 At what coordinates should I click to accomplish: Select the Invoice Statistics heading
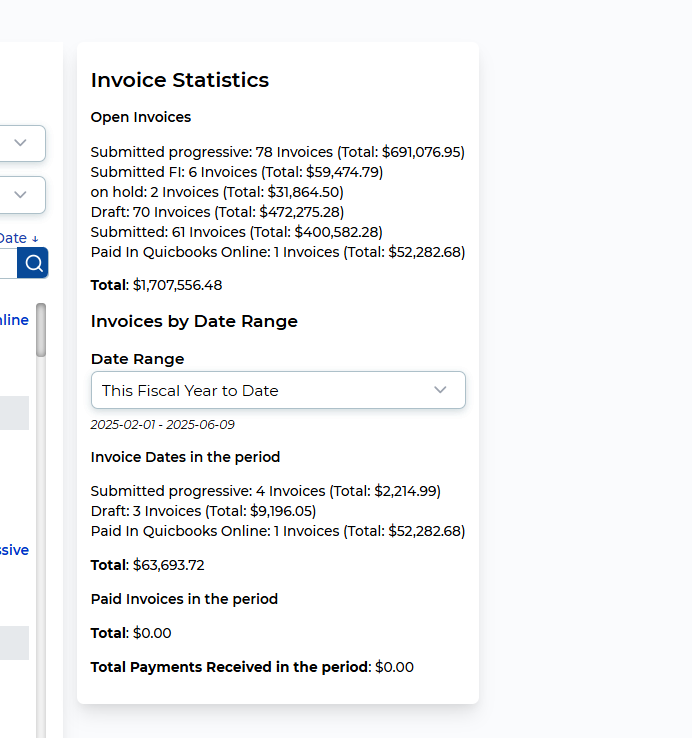(x=180, y=80)
